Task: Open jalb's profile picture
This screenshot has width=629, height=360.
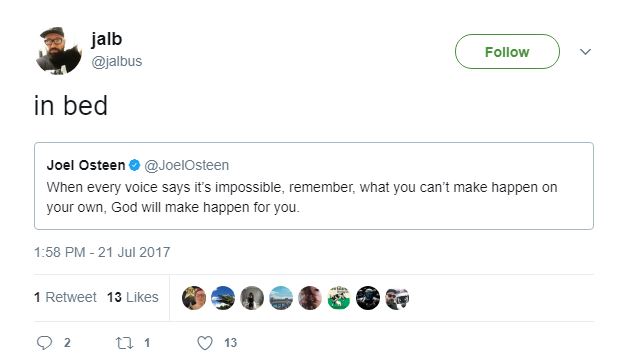Action: pyautogui.click(x=58, y=51)
